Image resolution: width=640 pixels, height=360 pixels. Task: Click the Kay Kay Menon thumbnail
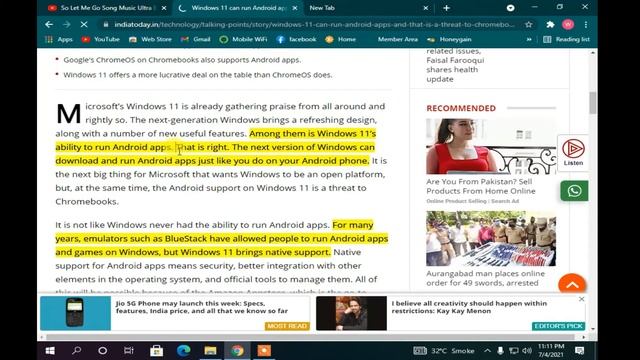point(351,313)
